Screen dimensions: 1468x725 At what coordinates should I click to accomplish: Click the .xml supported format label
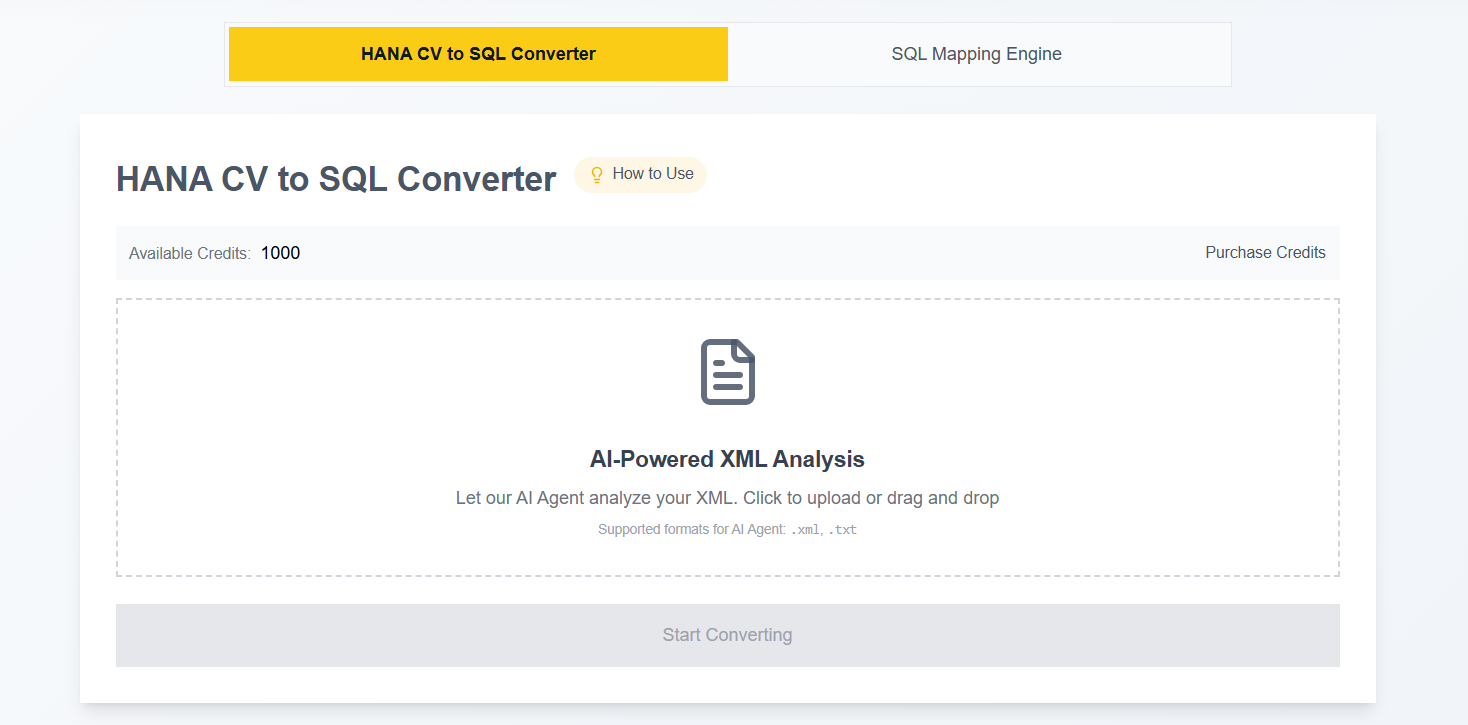(804, 530)
